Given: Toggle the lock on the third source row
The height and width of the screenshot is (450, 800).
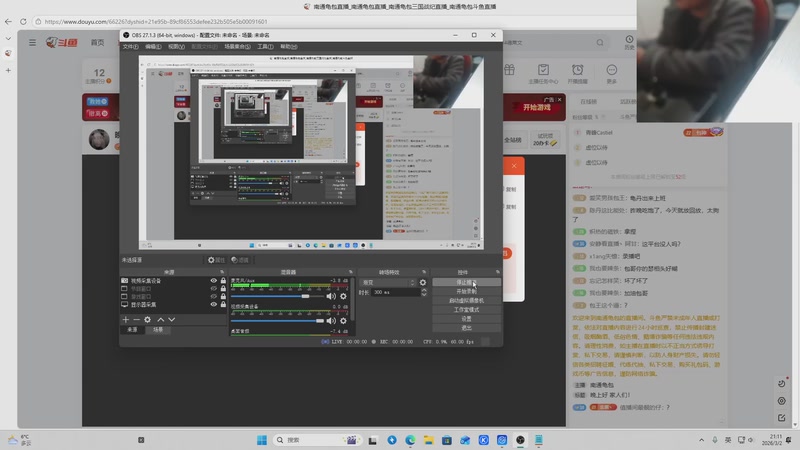Looking at the screenshot, I should coord(223,296).
